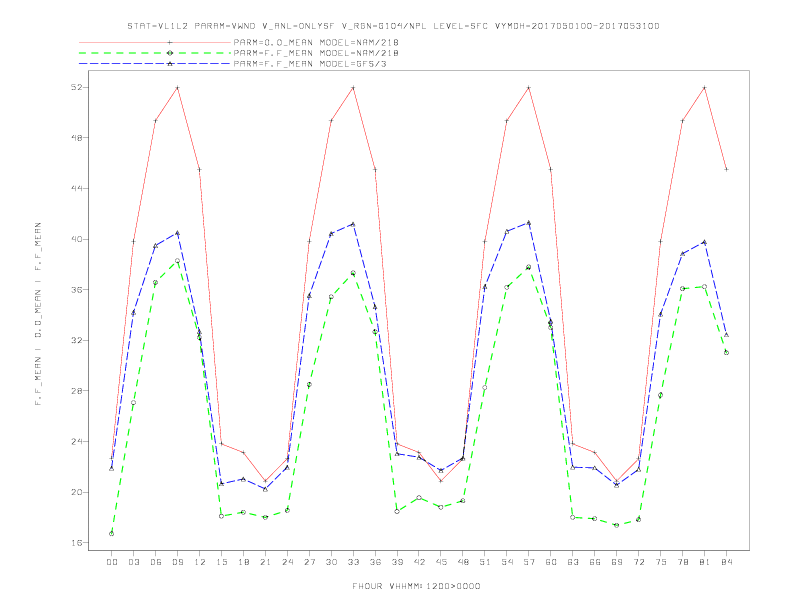Click the x-axis tick label 75
792x612 pixels.
[661, 562]
